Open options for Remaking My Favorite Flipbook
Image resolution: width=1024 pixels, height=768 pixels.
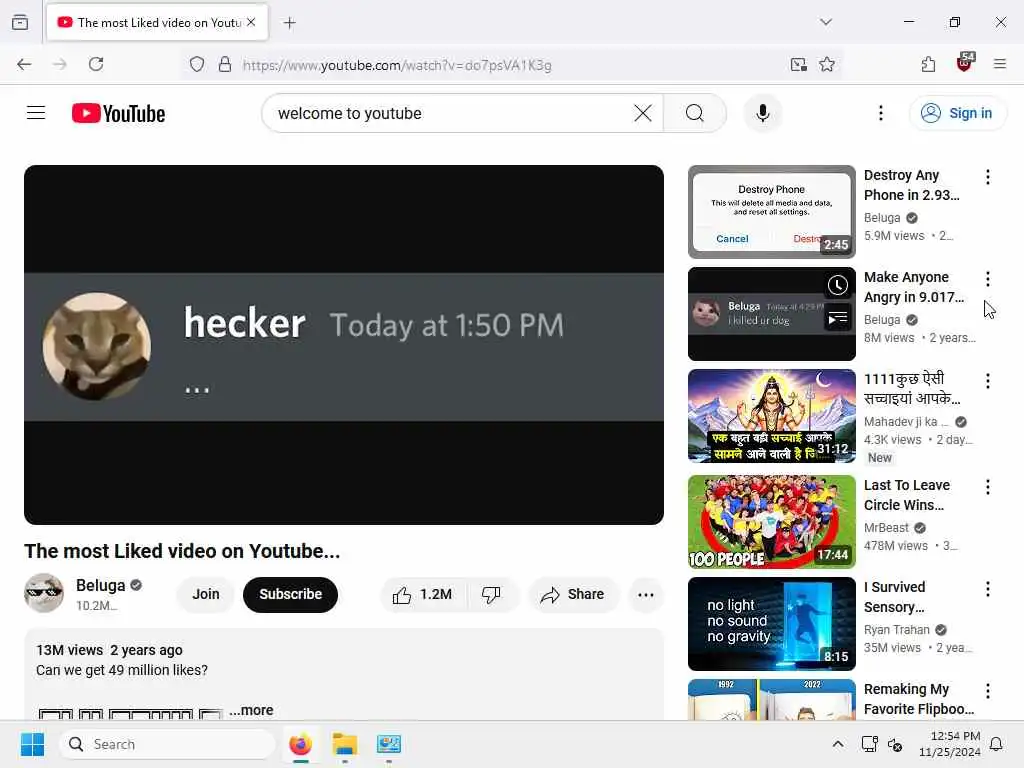click(x=987, y=690)
